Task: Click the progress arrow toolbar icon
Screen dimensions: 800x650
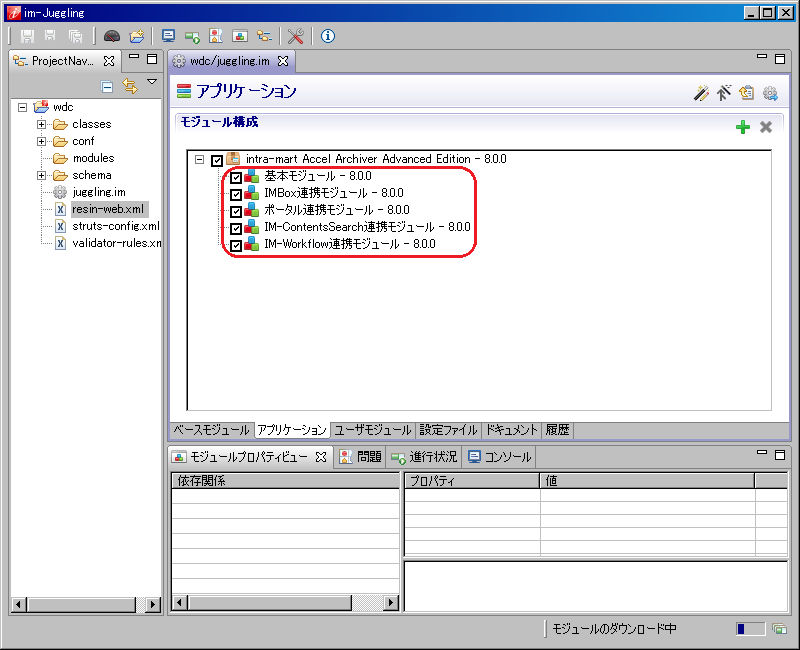Action: pos(192,37)
